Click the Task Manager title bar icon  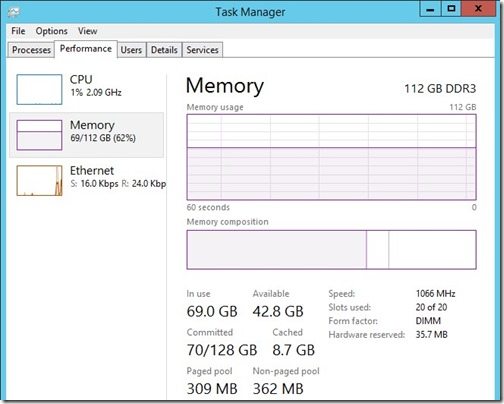pos(14,12)
